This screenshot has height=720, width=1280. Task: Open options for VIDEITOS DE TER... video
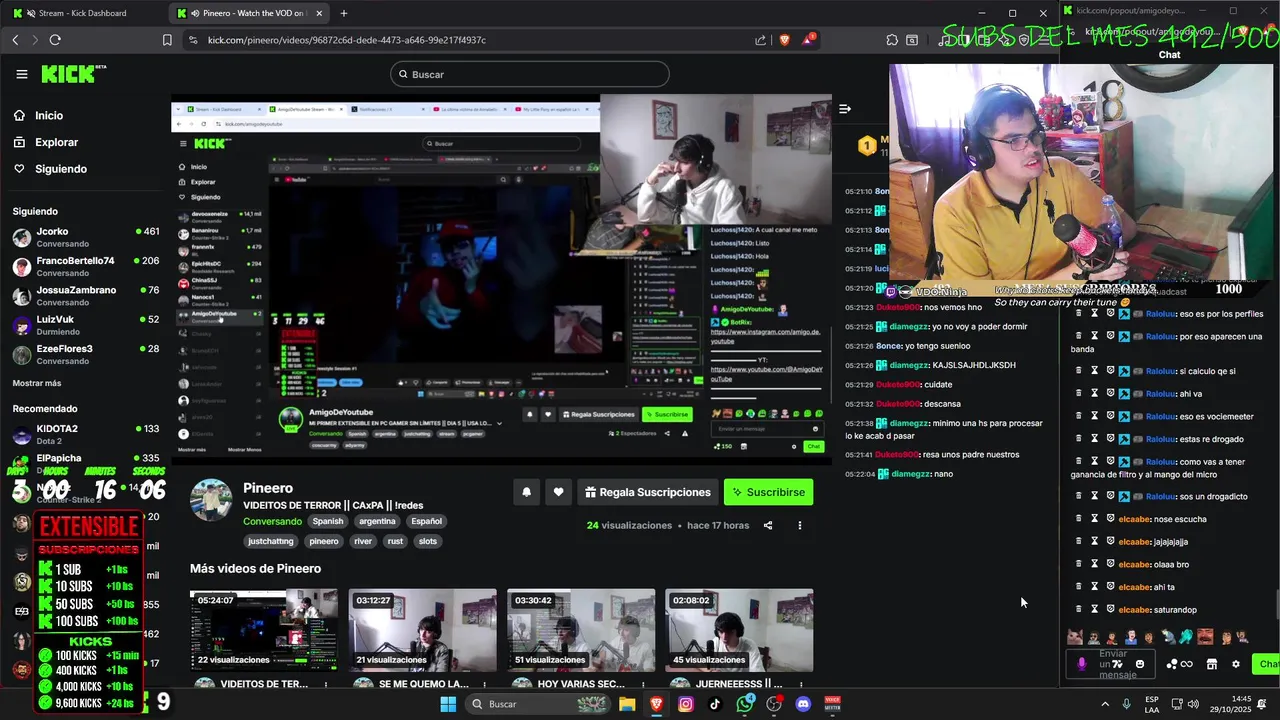coord(326,685)
